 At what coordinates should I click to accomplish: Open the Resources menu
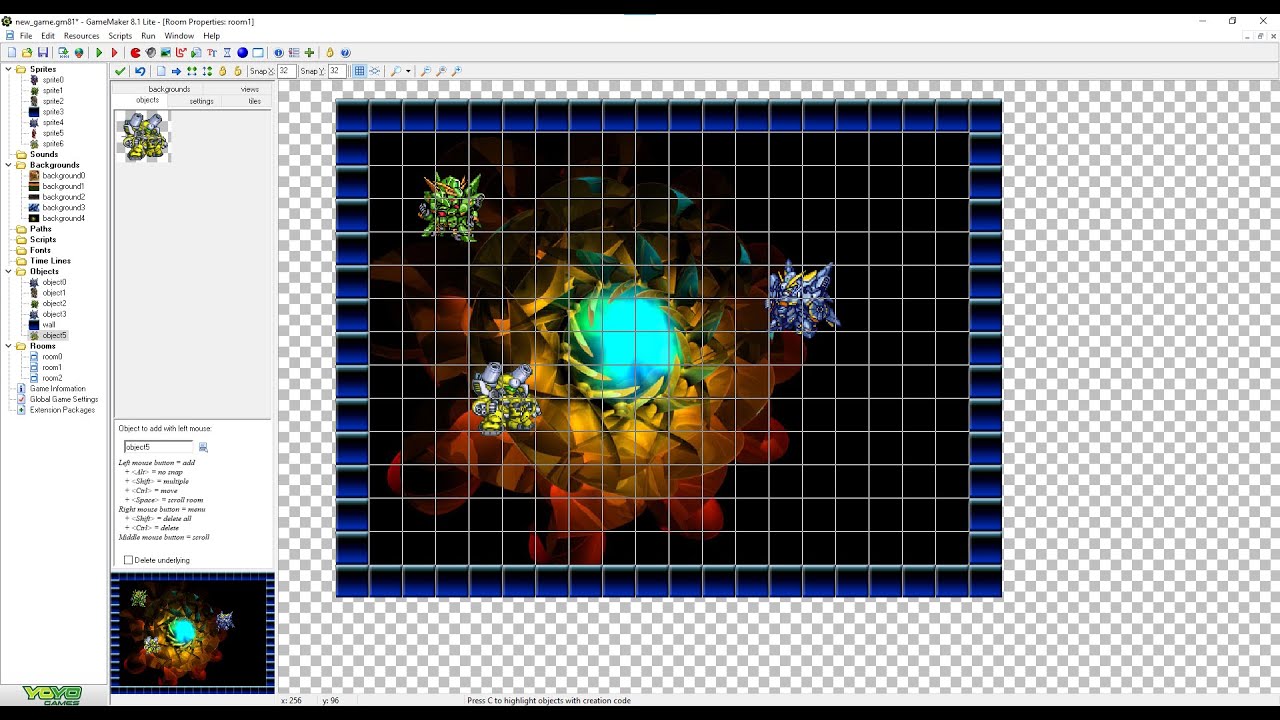(x=82, y=36)
